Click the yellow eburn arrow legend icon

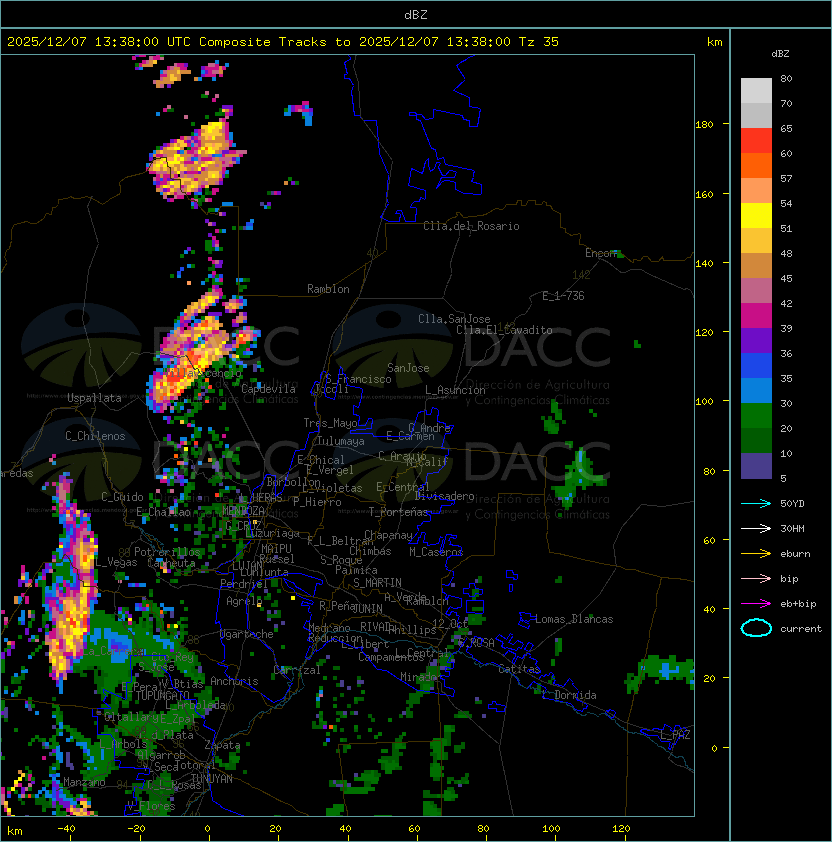click(756, 554)
